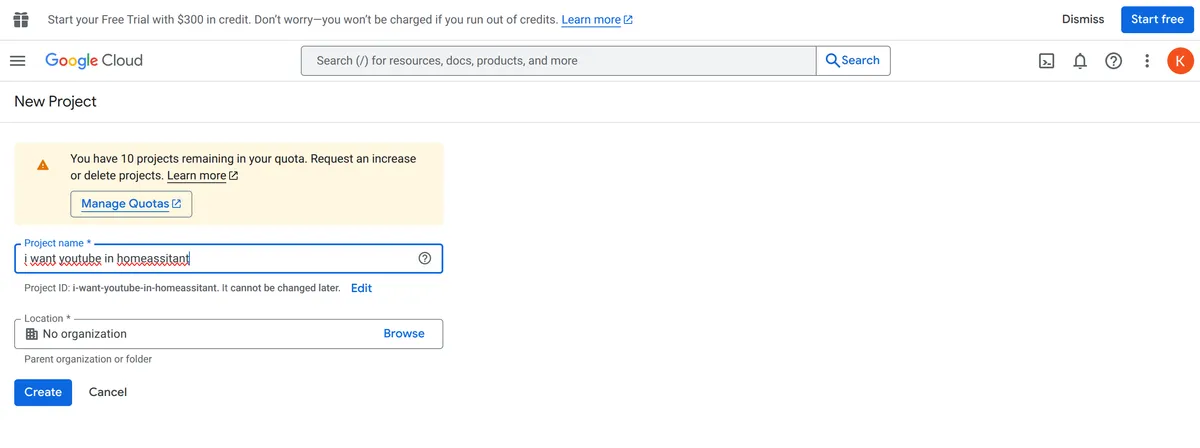
Task: Open Learn more link in trial banner
Action: pos(597,20)
